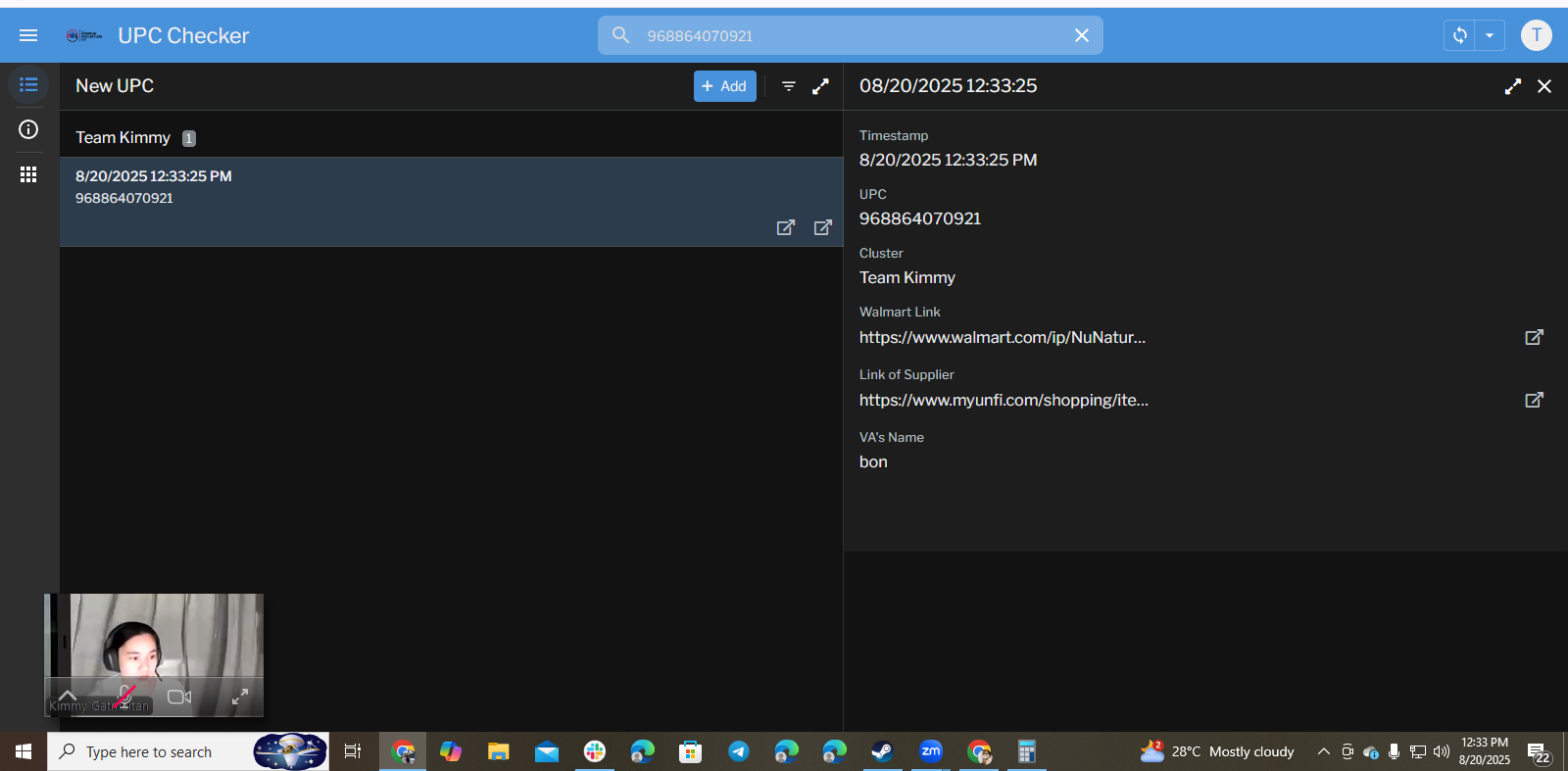1568x771 pixels.
Task: Click the Add button
Action: point(724,86)
